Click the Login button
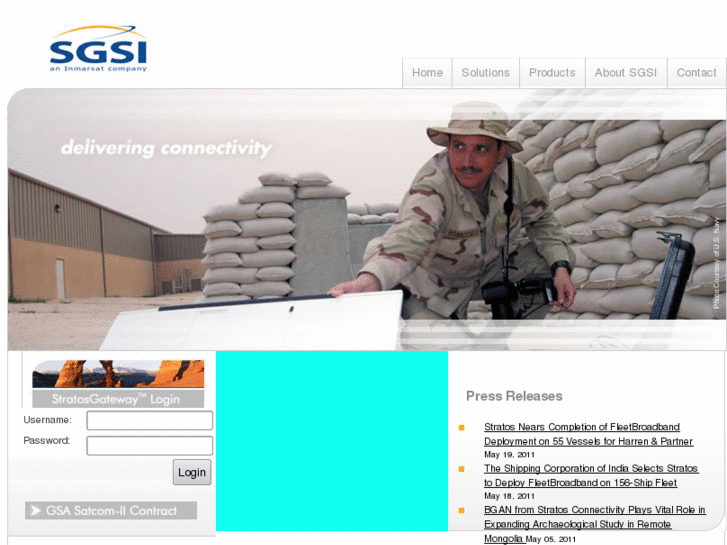 [x=192, y=472]
